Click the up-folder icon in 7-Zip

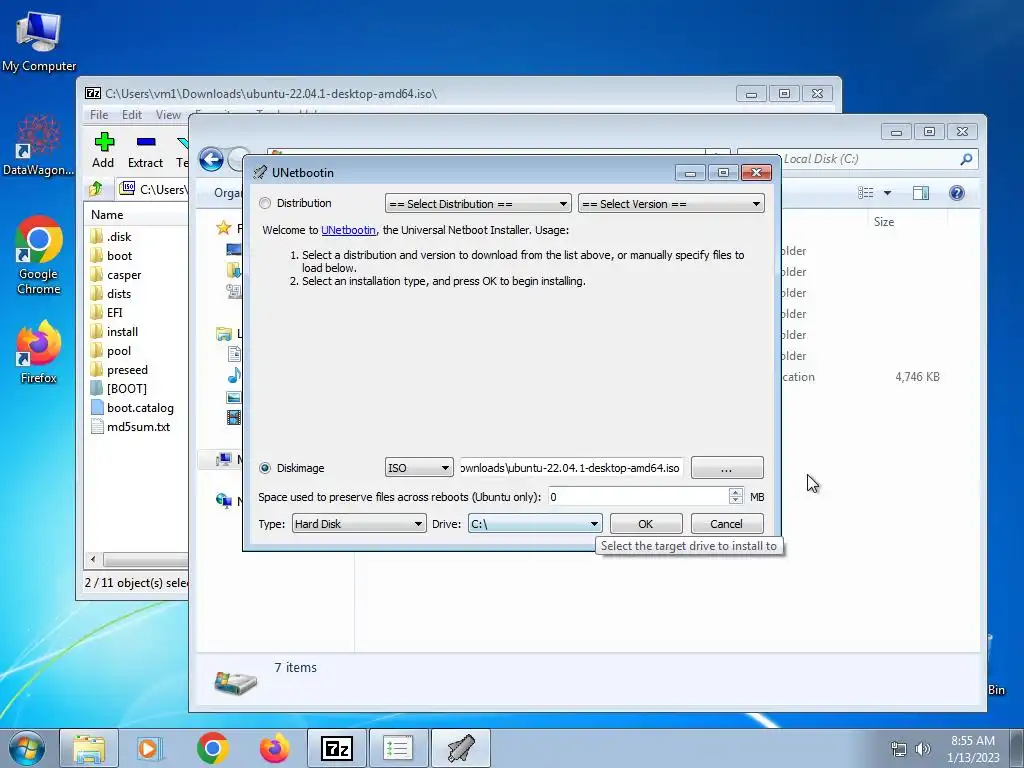[96, 189]
